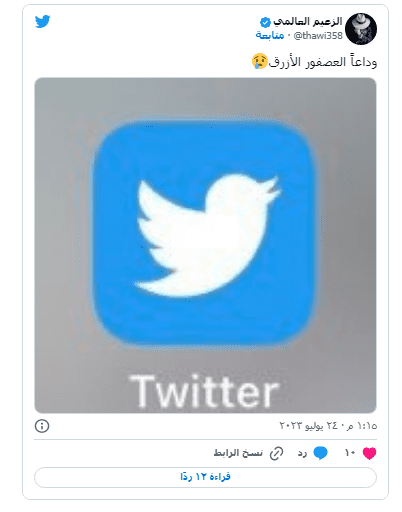Viewport: 402px width, 512px height.
Task: Click the blue reply bubble icon
Action: 320,453
